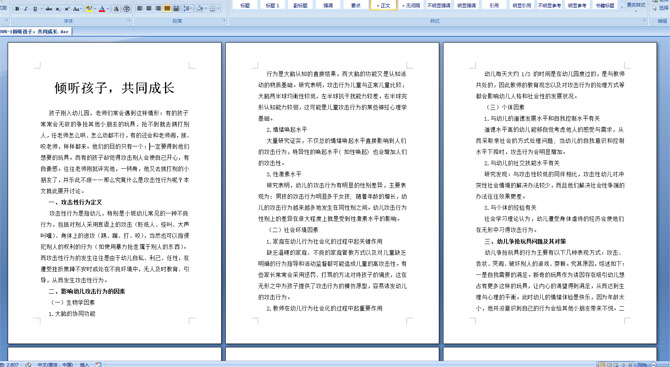The height and width of the screenshot is (367, 670).
Task: Apply character shading icon
Action: pyautogui.click(x=116, y=9)
